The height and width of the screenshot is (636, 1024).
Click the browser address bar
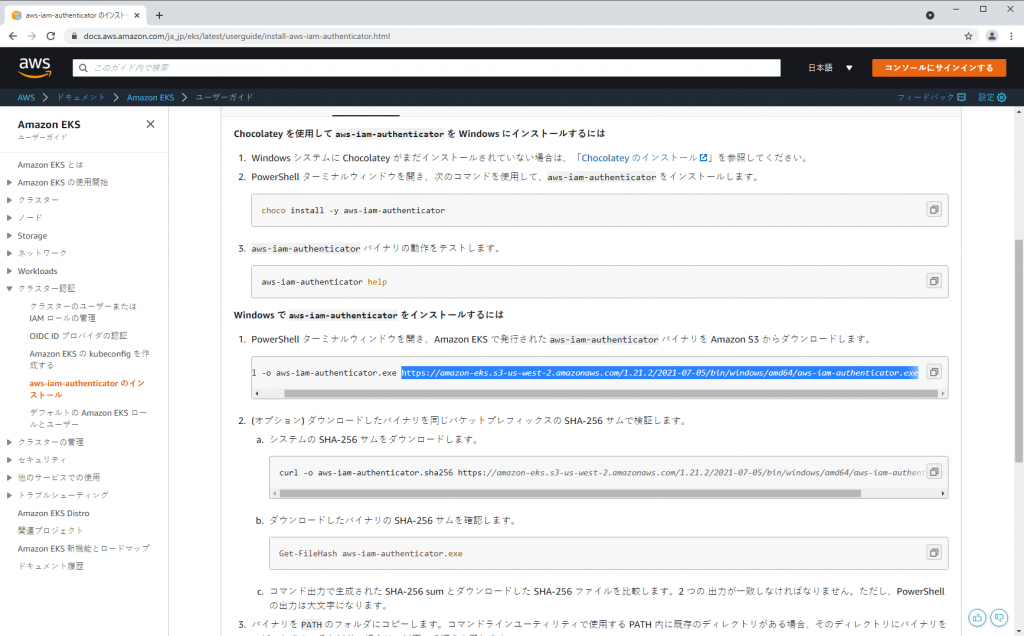click(513, 36)
